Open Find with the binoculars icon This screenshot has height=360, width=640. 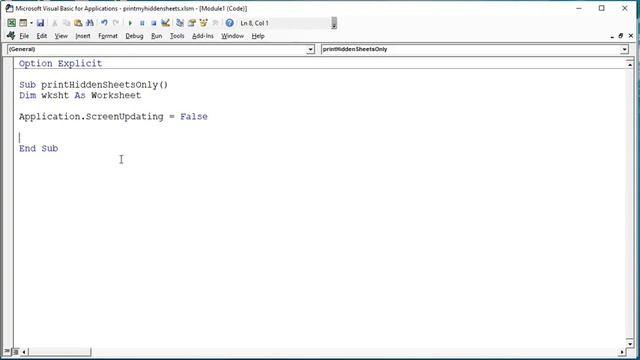(90, 23)
